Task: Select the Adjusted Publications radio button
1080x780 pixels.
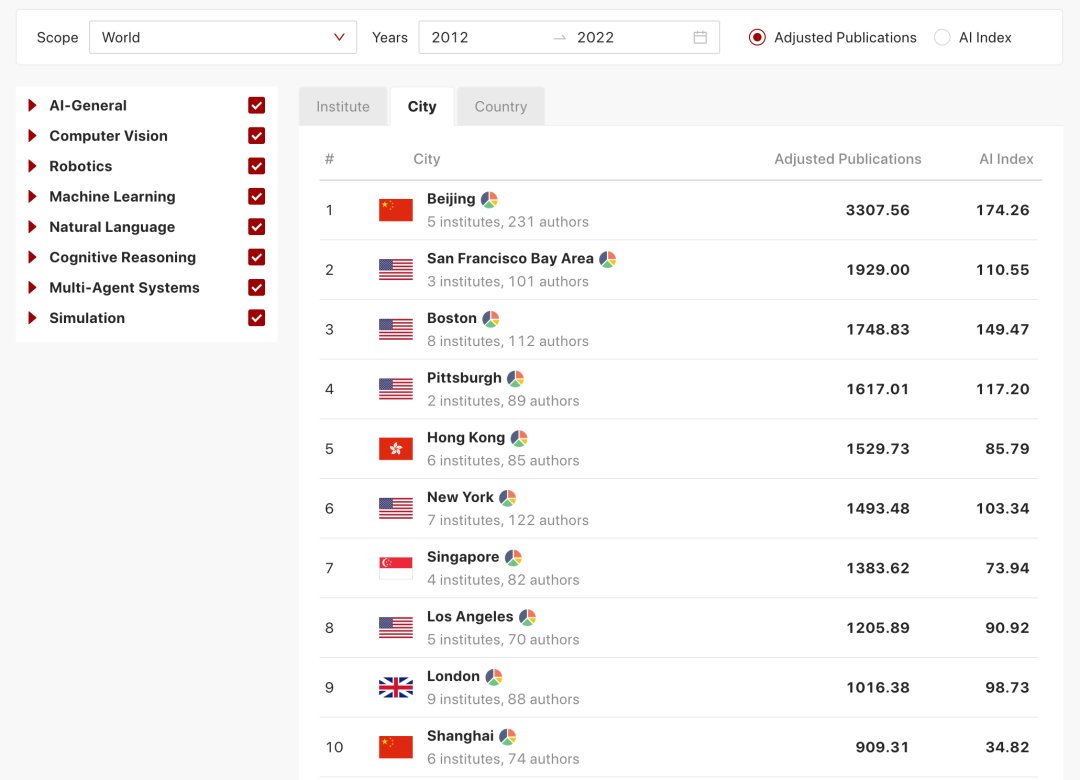Action: 757,37
